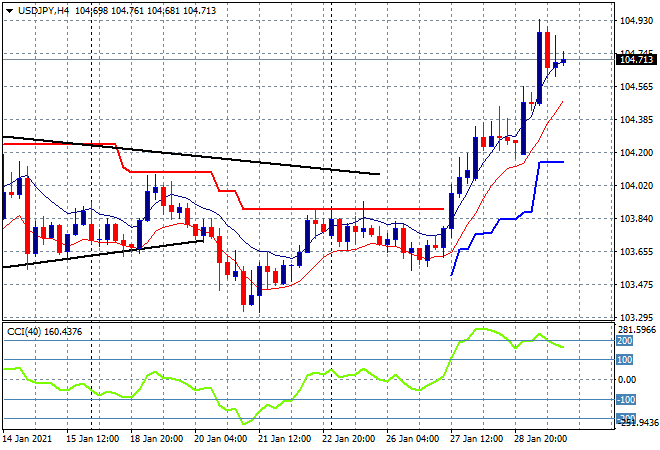Click the 18 Jan 20:00 time label
660x450 pixels.
tap(156, 439)
